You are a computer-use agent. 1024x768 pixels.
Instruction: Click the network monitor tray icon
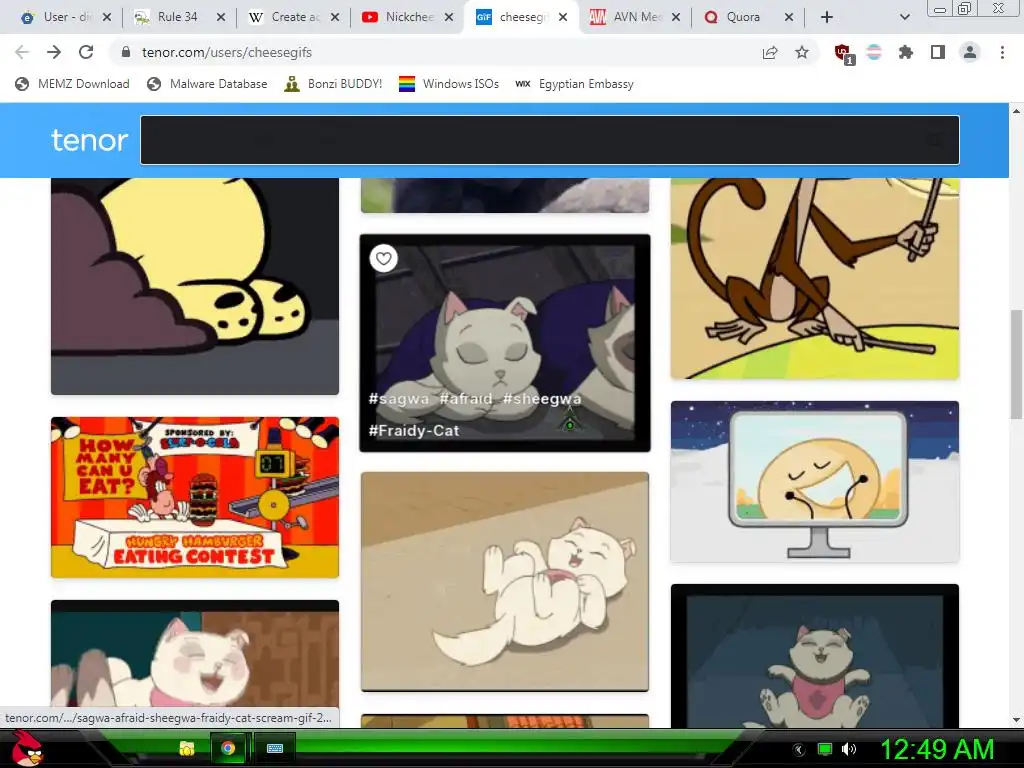(x=825, y=749)
